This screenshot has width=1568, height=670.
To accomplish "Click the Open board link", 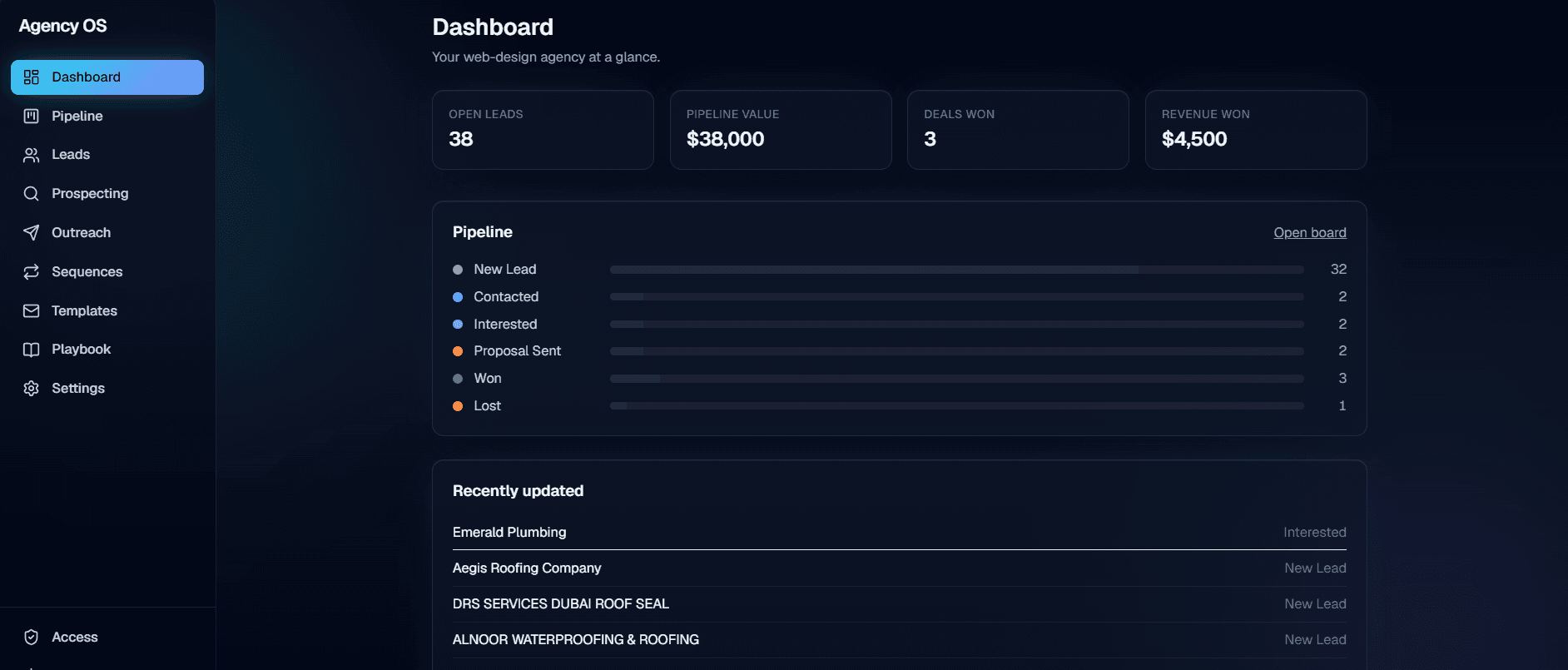I will (x=1310, y=233).
